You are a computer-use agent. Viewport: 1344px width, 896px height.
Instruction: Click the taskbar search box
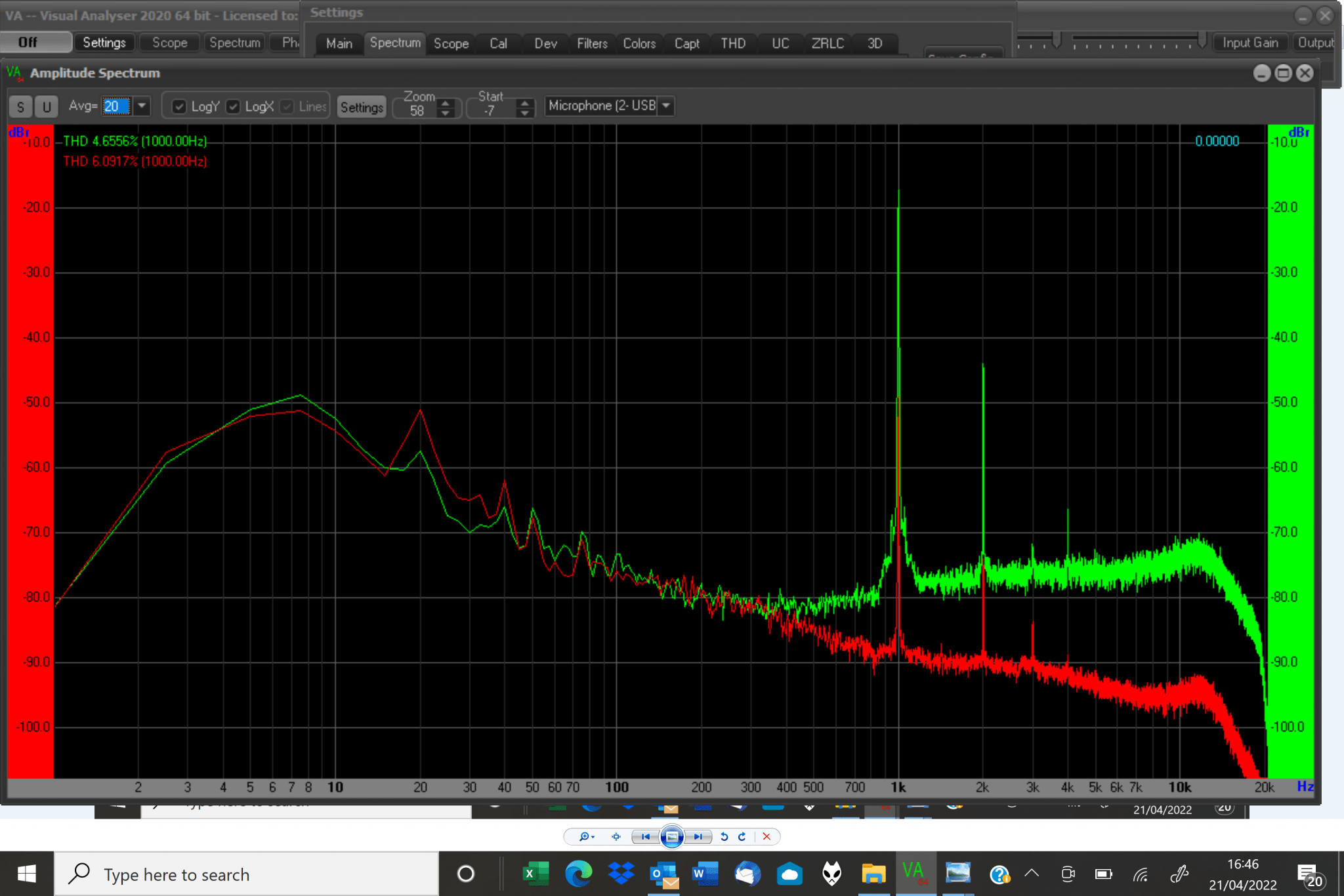tap(246, 874)
